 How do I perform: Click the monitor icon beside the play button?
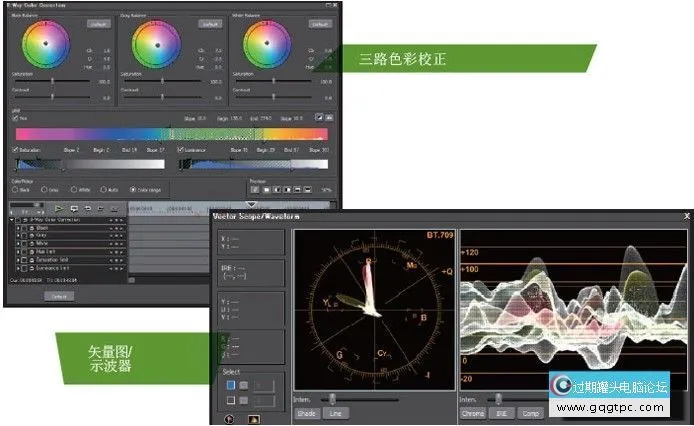pyautogui.click(x=73, y=208)
